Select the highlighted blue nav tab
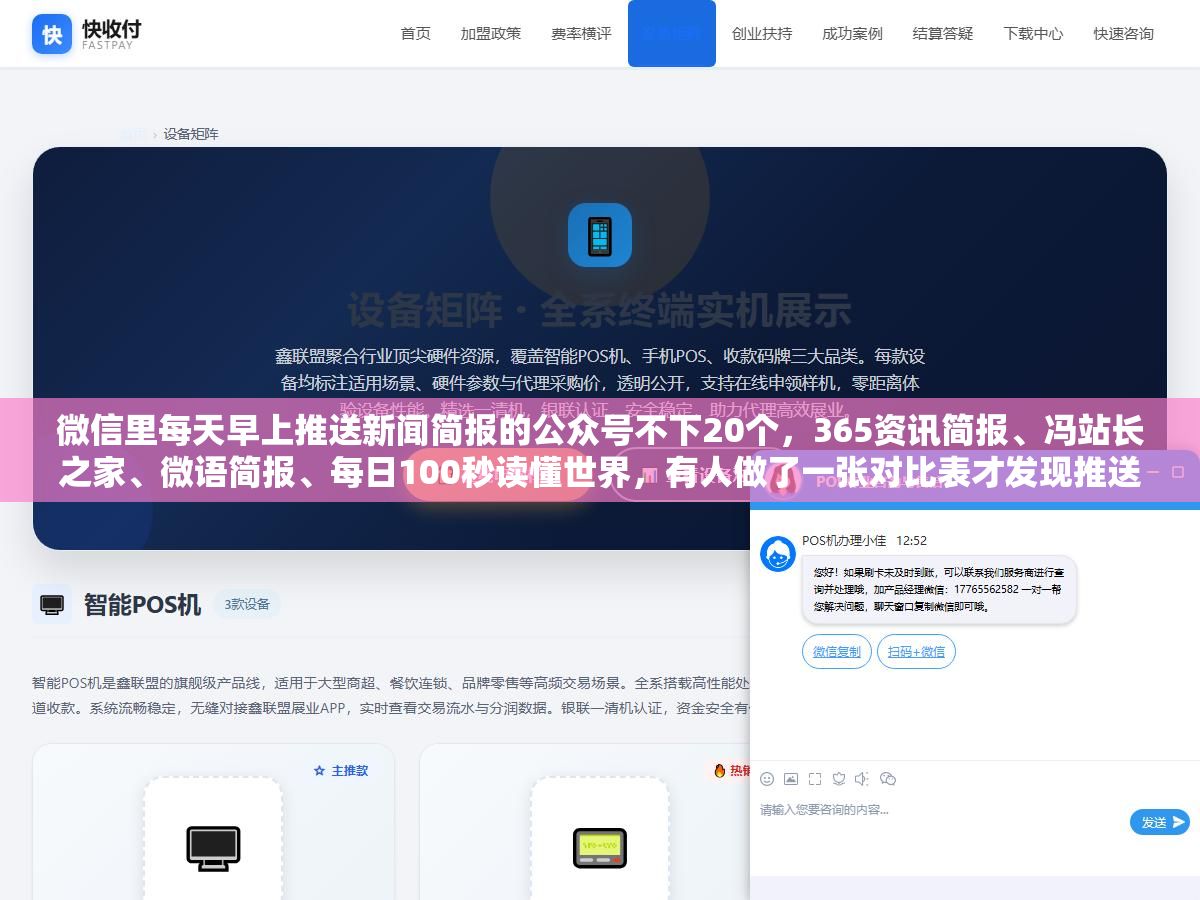 pos(672,33)
